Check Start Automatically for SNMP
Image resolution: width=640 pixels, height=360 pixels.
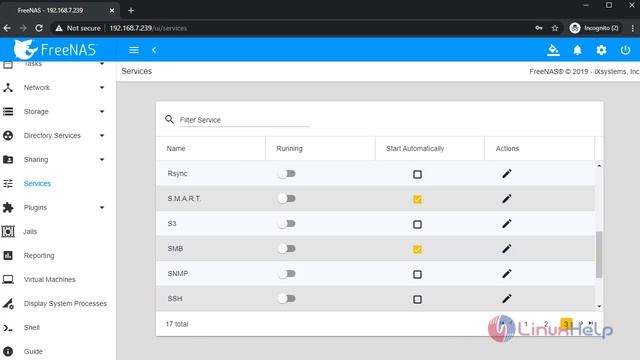point(417,274)
